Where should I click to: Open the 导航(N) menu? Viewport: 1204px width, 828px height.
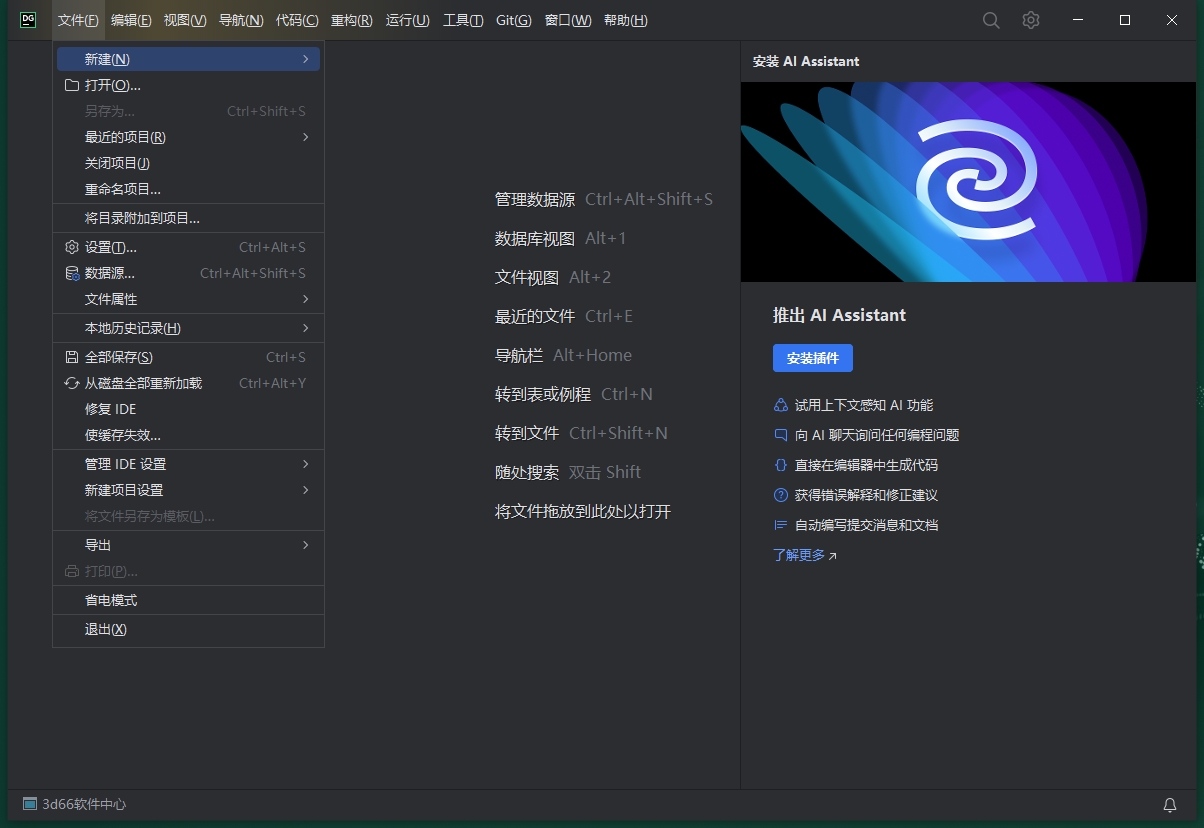click(x=241, y=20)
